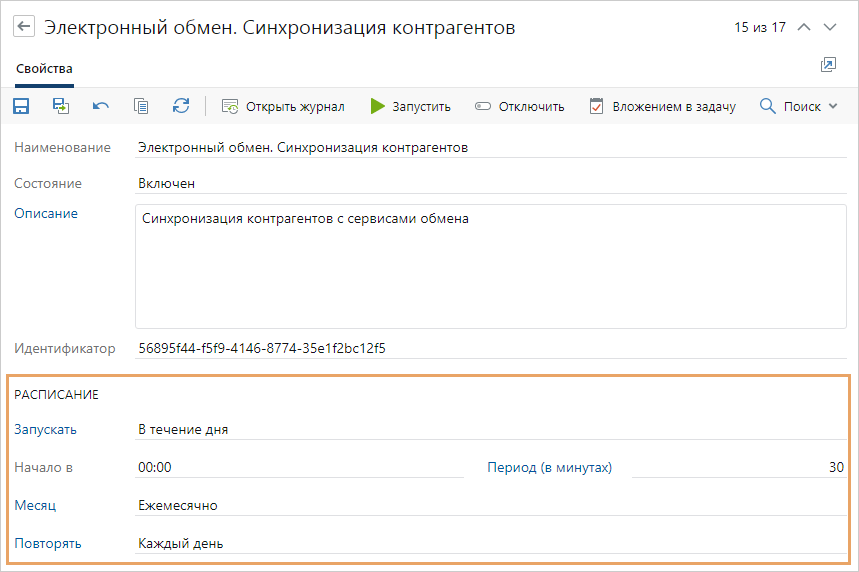Open the Запускать schedule field

tap(490, 429)
